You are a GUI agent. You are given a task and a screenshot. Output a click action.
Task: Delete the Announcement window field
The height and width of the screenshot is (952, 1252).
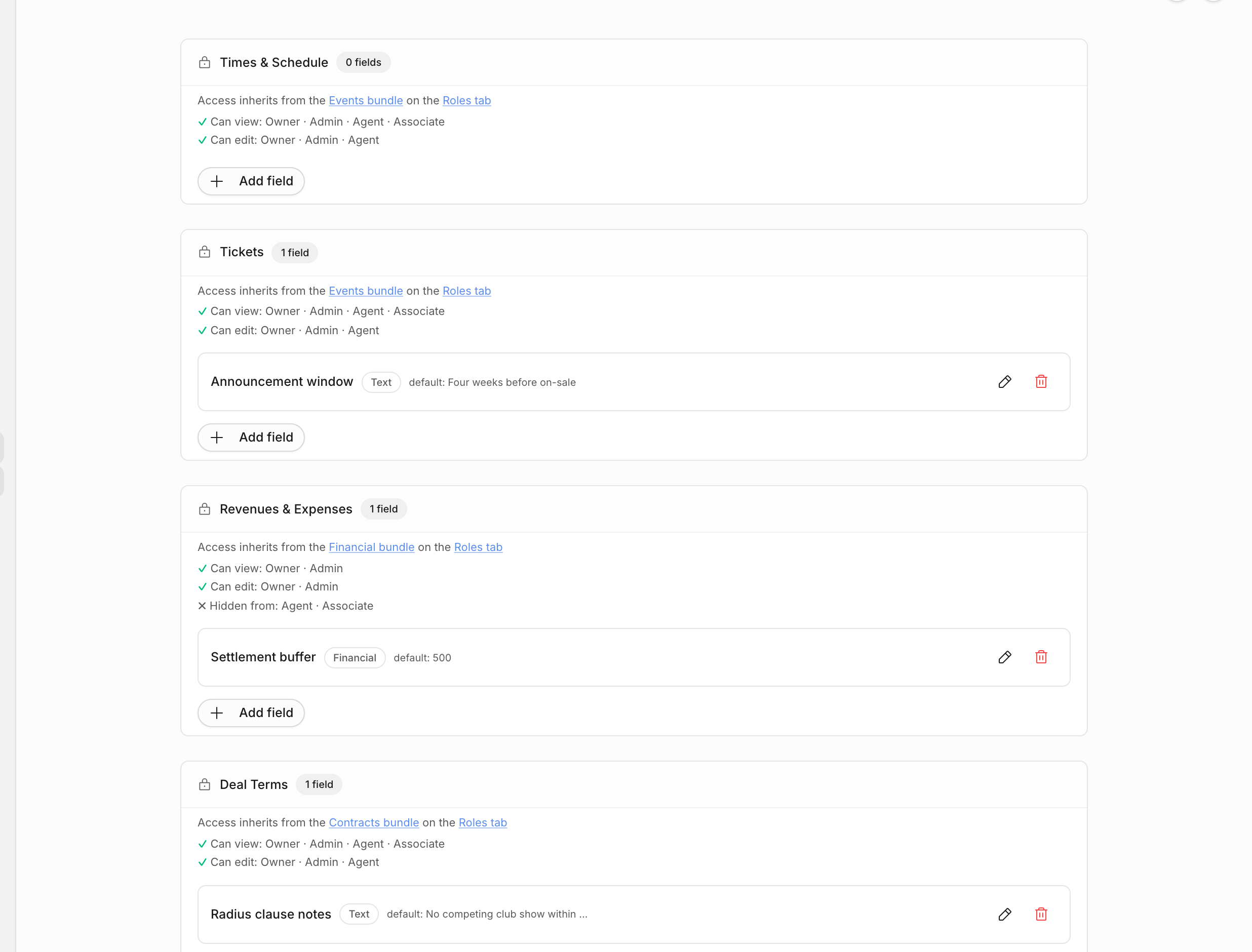coord(1041,382)
